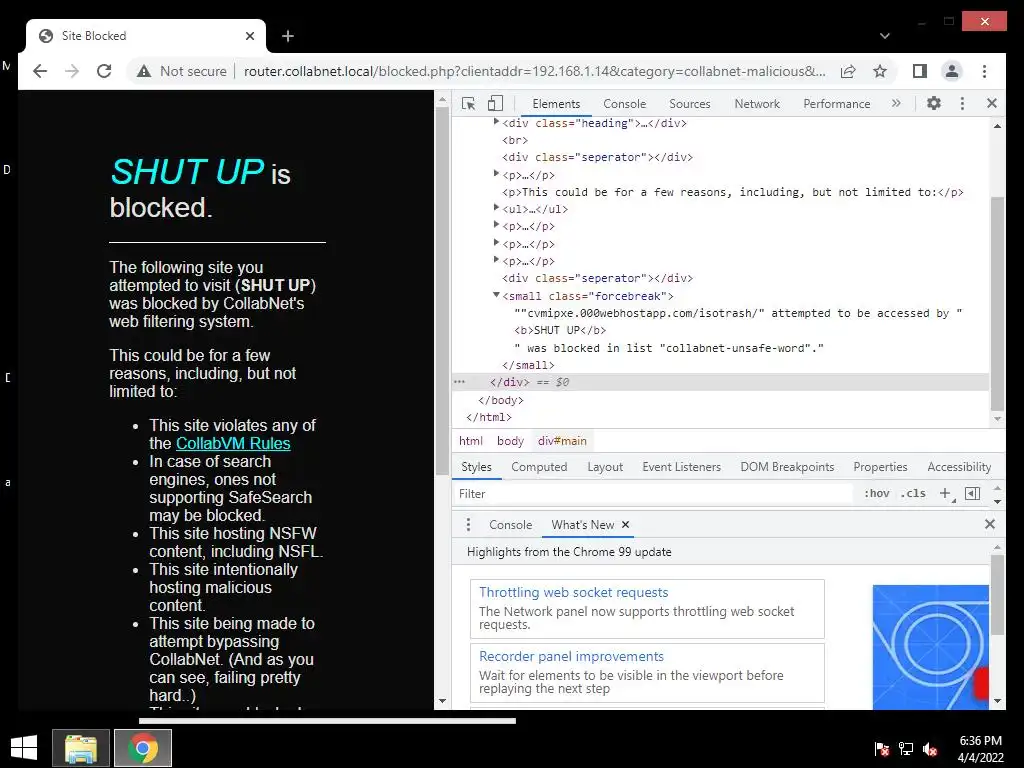Open the Properties pane tab

[x=880, y=467]
